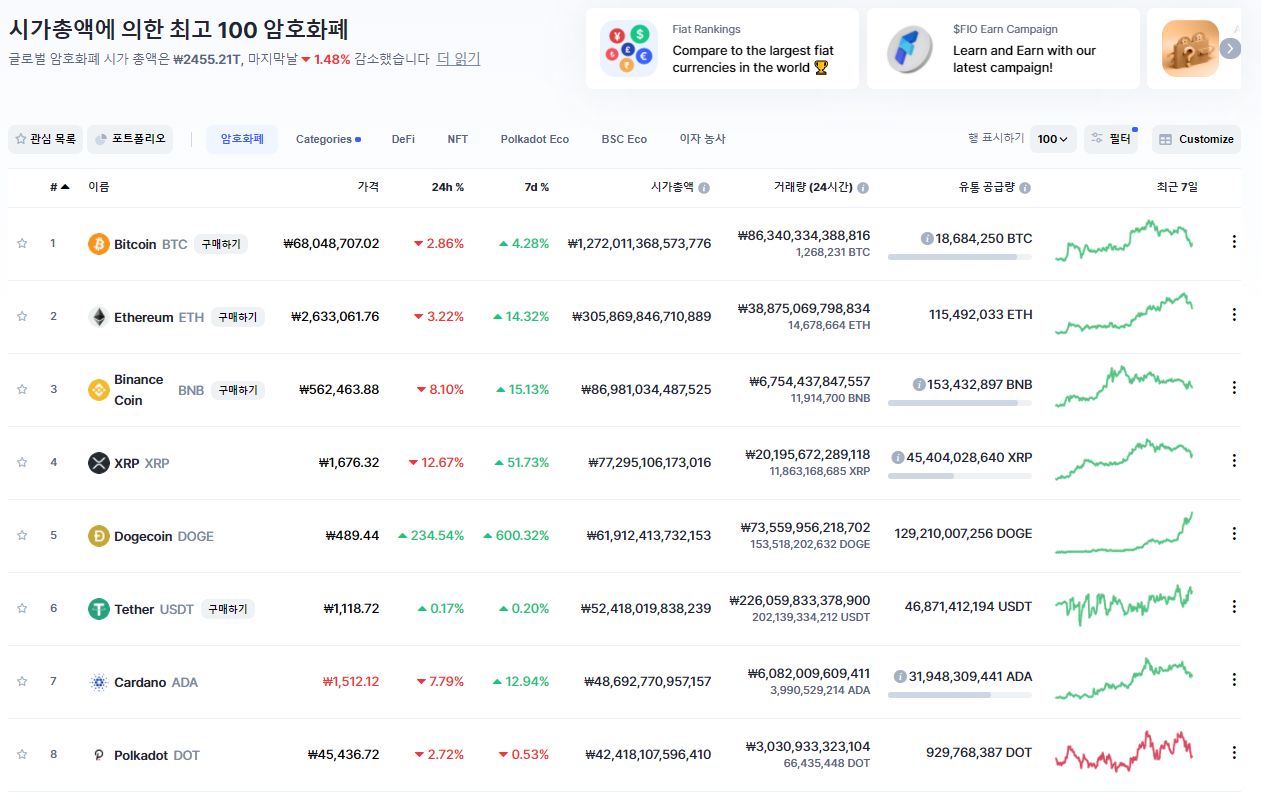
Task: Select the 암호화폐 tab
Action: coord(242,139)
